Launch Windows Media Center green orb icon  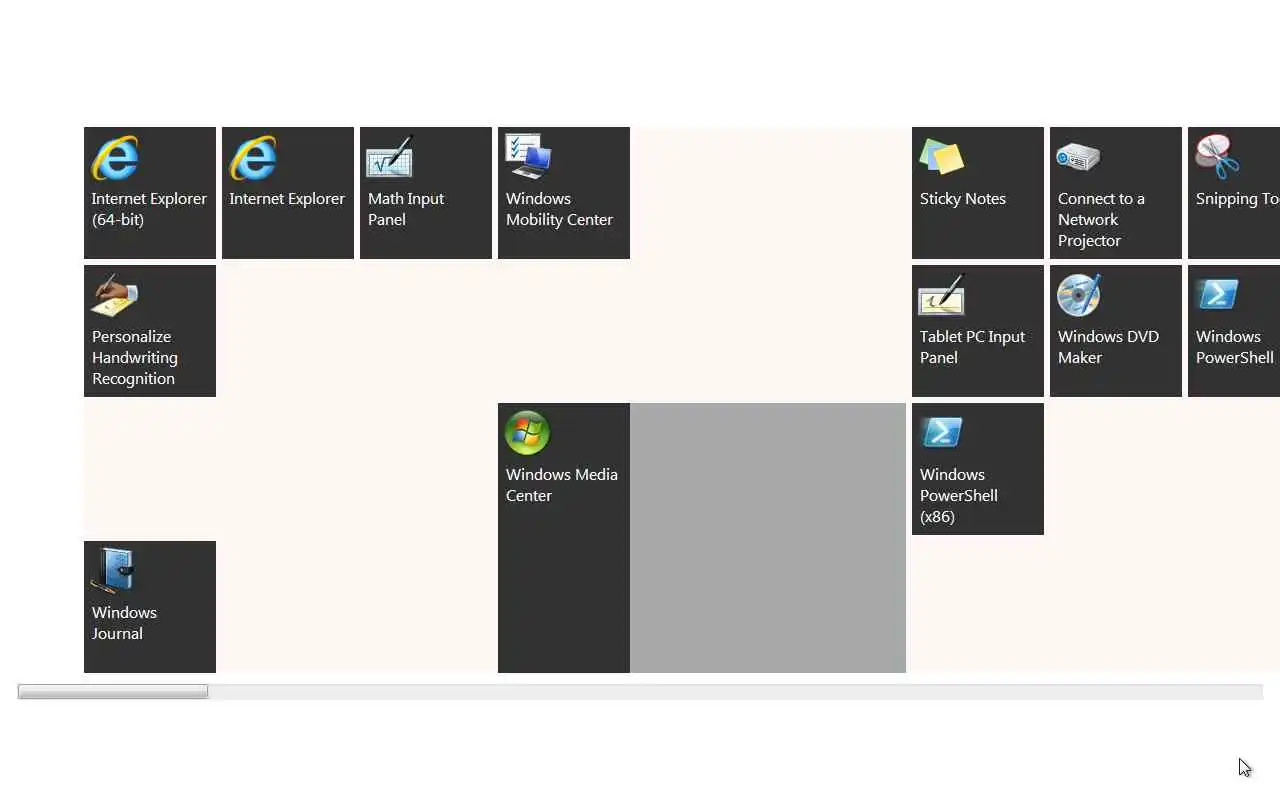coord(528,433)
